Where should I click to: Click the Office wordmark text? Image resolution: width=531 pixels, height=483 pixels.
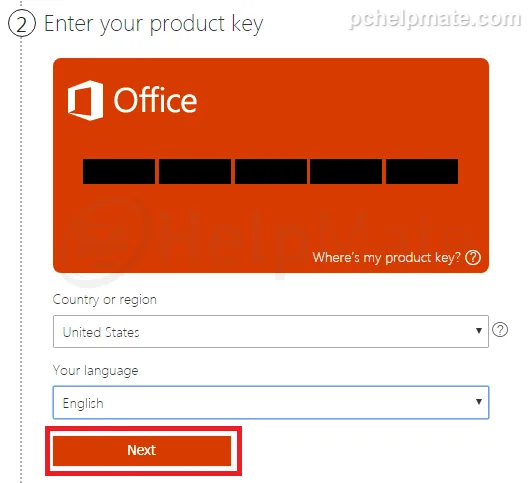(155, 100)
